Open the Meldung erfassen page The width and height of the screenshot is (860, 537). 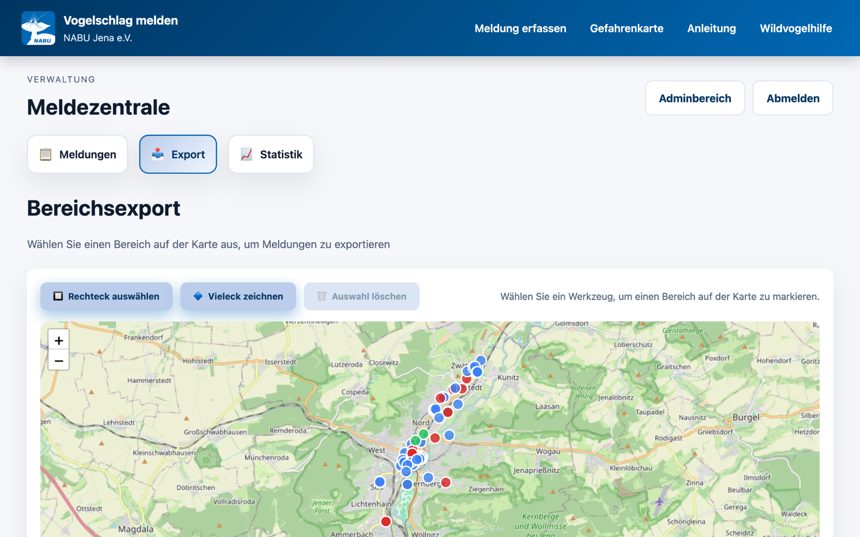(x=520, y=29)
